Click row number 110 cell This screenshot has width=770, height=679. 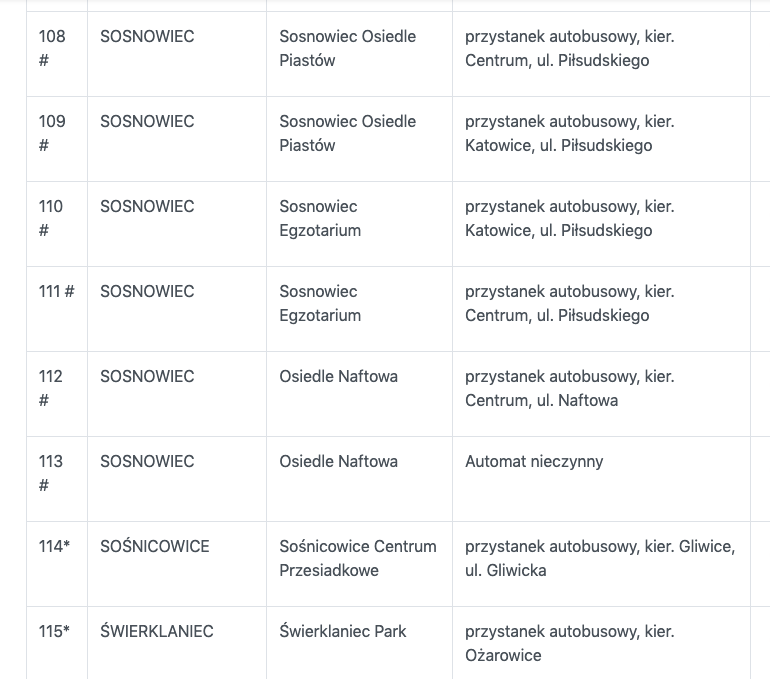click(x=52, y=218)
